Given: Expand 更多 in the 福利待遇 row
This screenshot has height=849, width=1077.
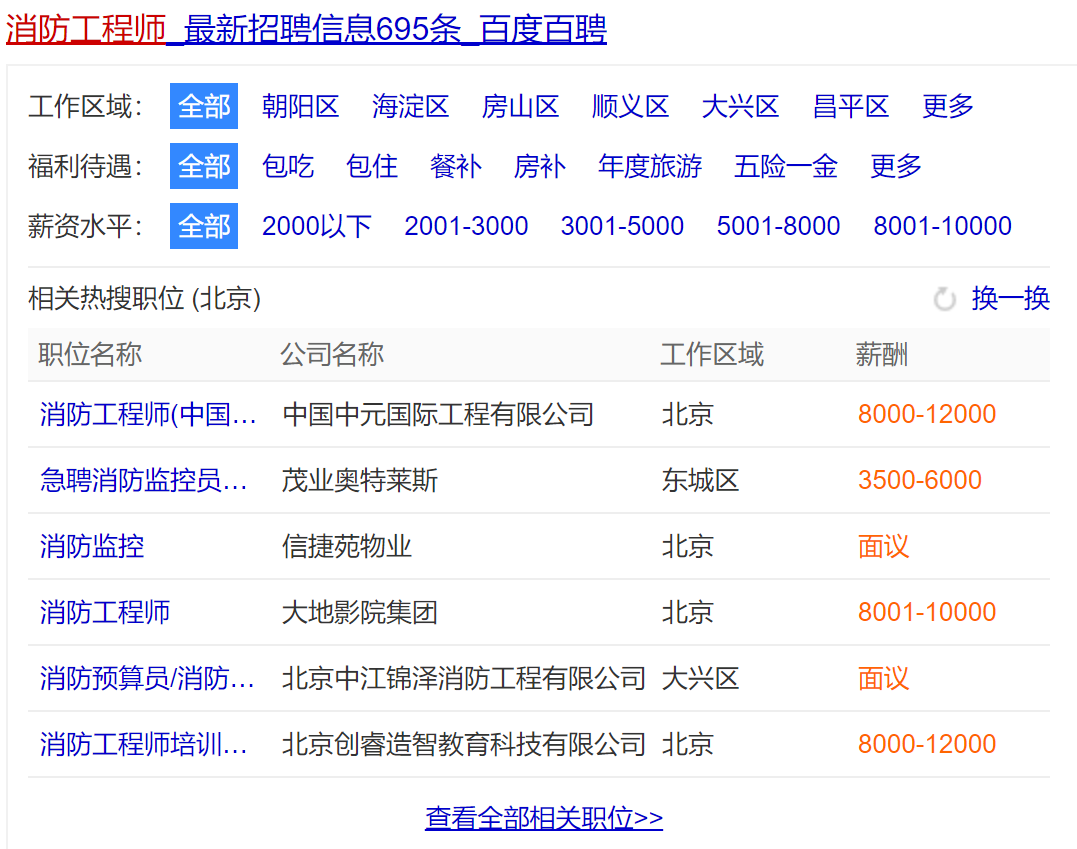Looking at the screenshot, I should click(x=896, y=166).
